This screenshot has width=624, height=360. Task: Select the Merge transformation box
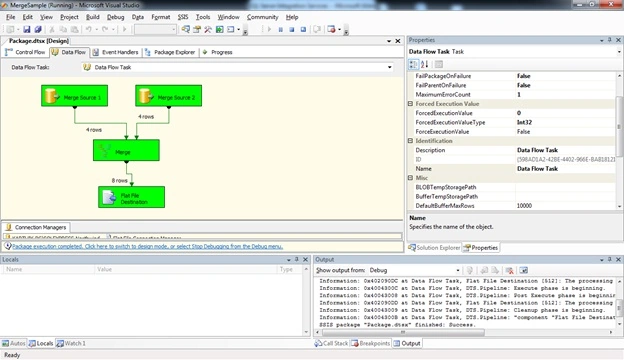tap(126, 150)
